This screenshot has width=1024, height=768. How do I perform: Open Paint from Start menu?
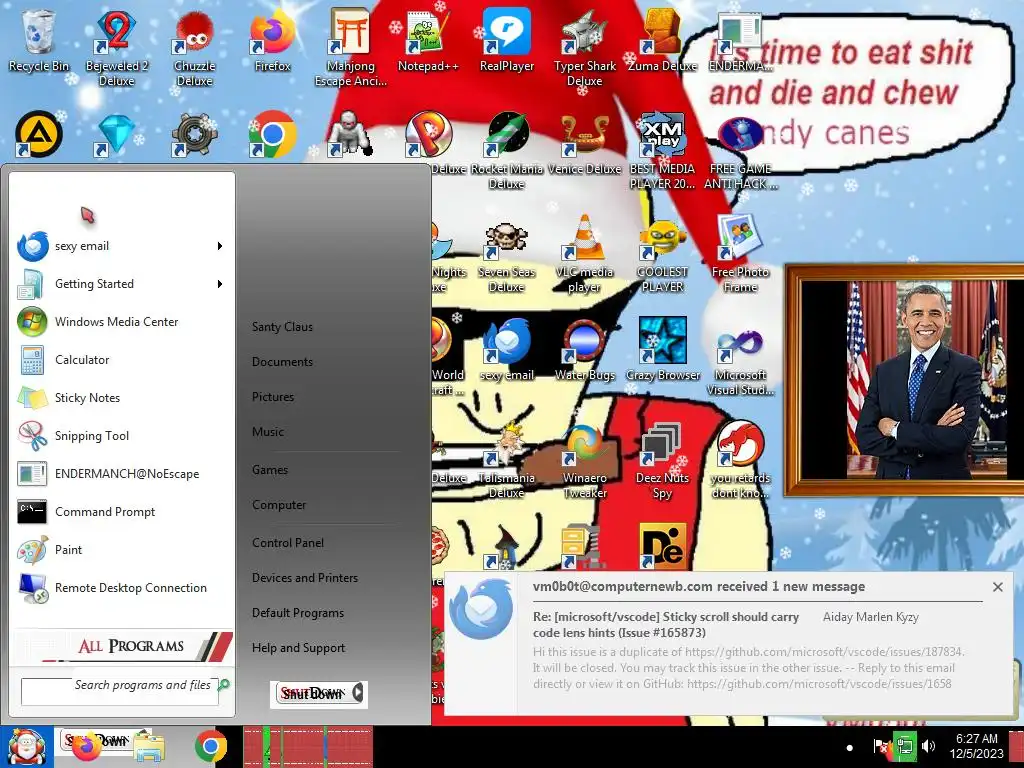tap(121, 550)
